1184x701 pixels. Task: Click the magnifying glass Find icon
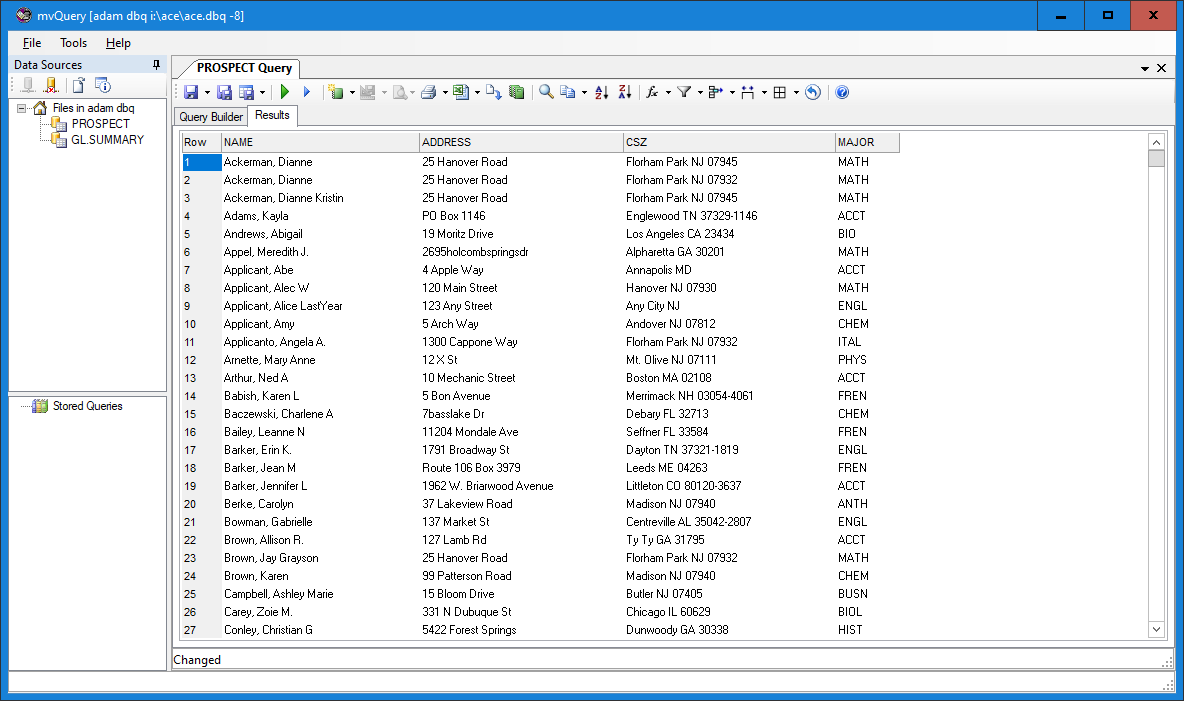(x=546, y=92)
